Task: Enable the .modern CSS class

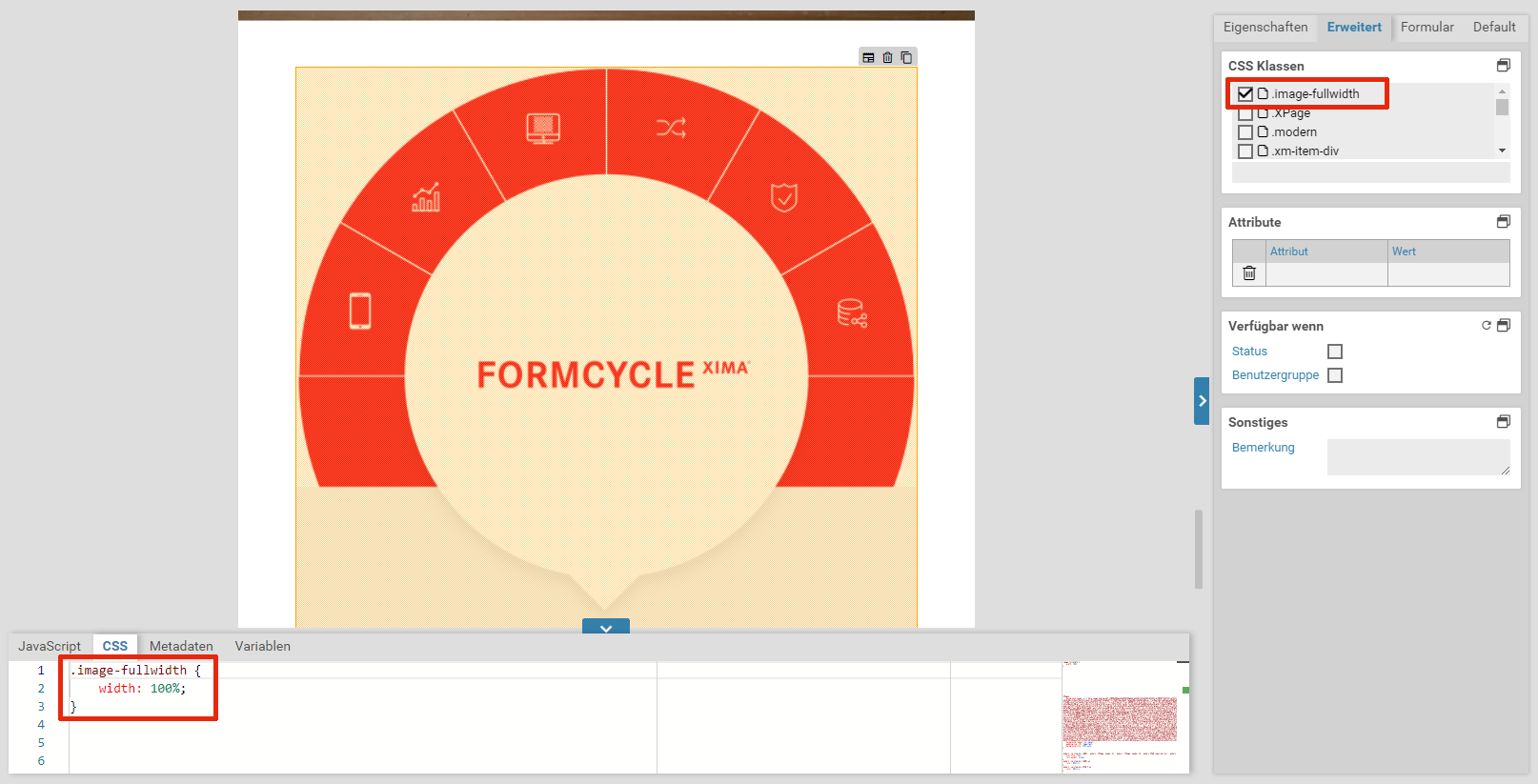Action: [x=1245, y=132]
